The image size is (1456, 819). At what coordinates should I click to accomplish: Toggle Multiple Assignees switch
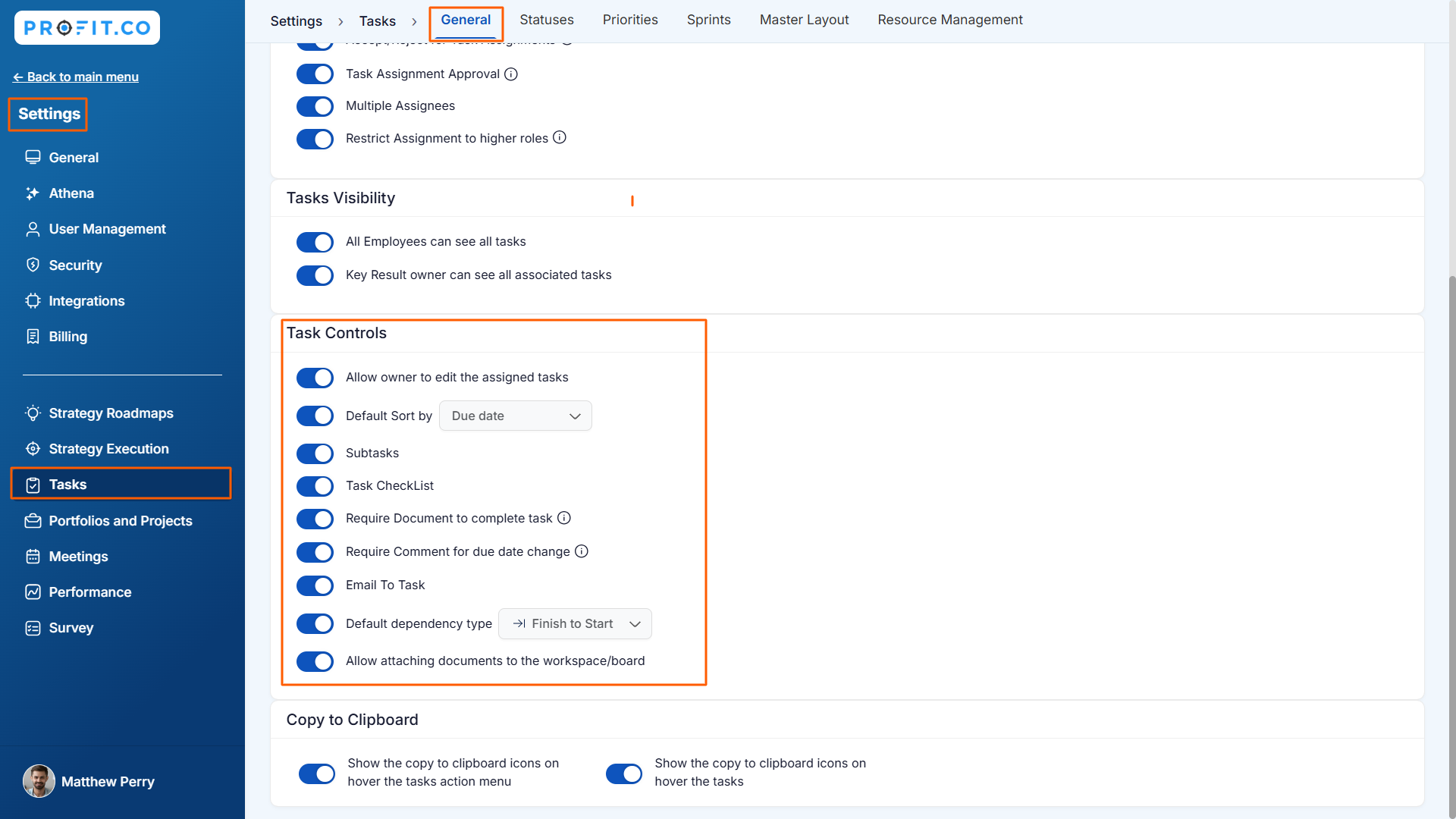pyautogui.click(x=315, y=106)
